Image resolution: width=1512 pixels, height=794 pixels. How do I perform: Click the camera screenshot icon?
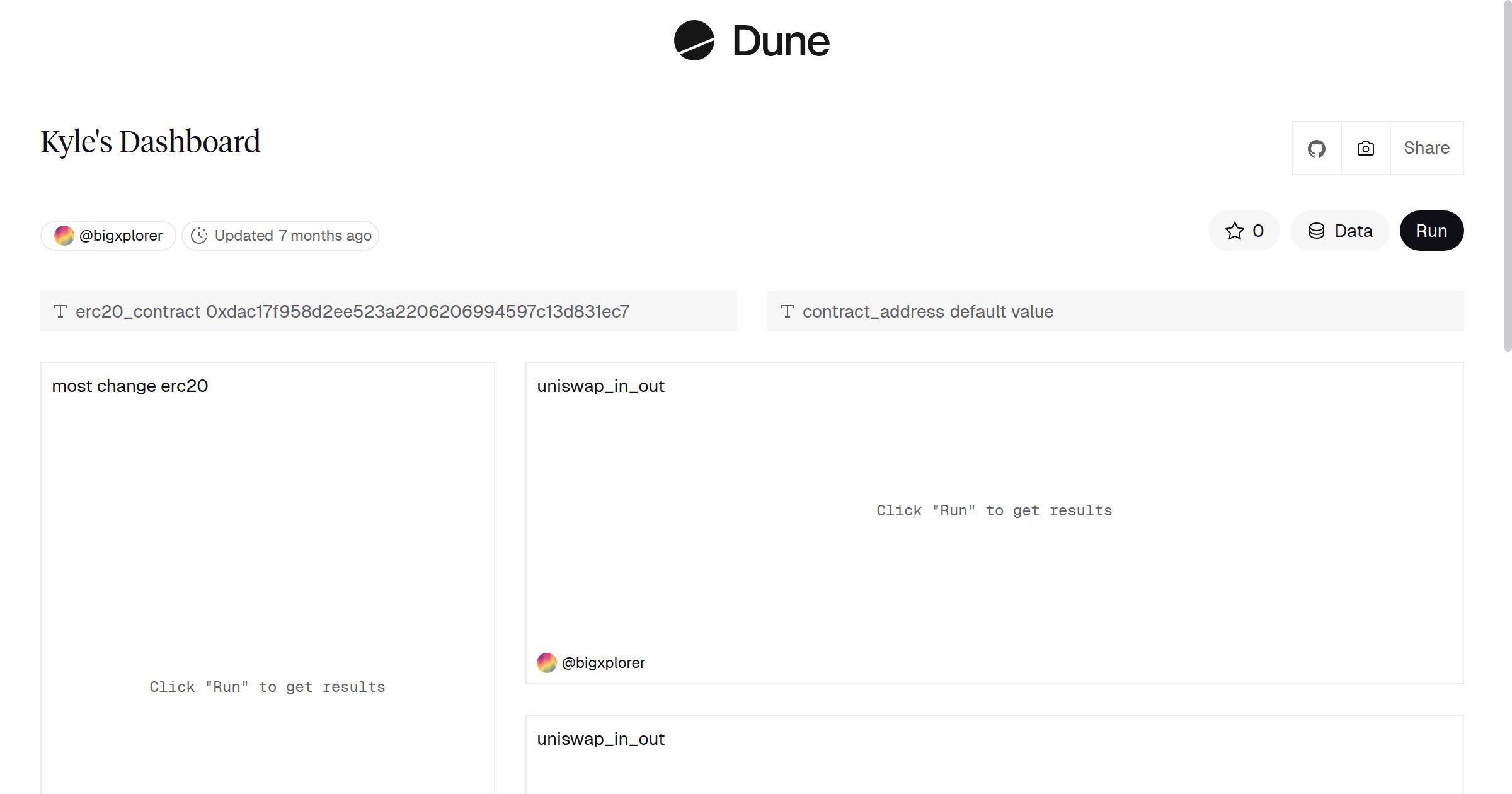pos(1365,149)
